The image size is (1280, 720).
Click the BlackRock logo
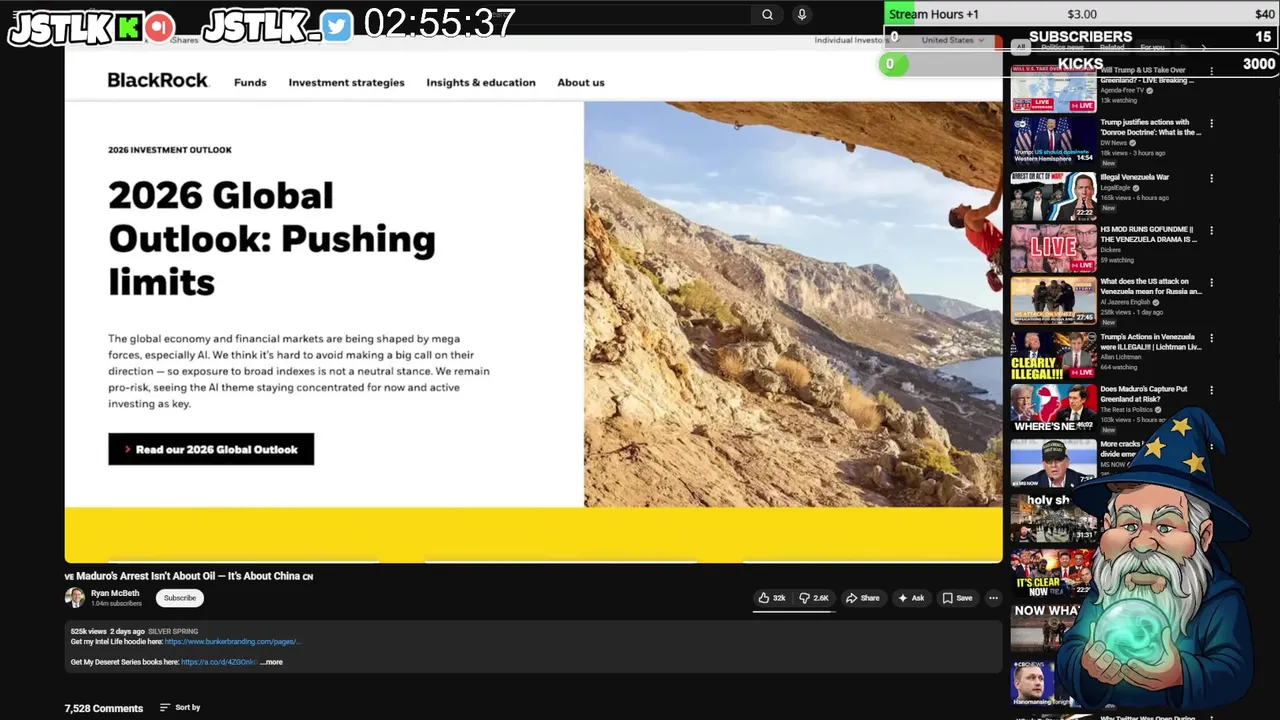(x=158, y=80)
